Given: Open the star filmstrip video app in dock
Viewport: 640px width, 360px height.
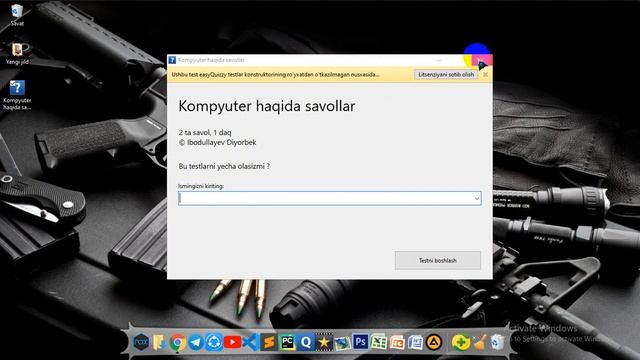Looking at the screenshot, I should [x=324, y=342].
